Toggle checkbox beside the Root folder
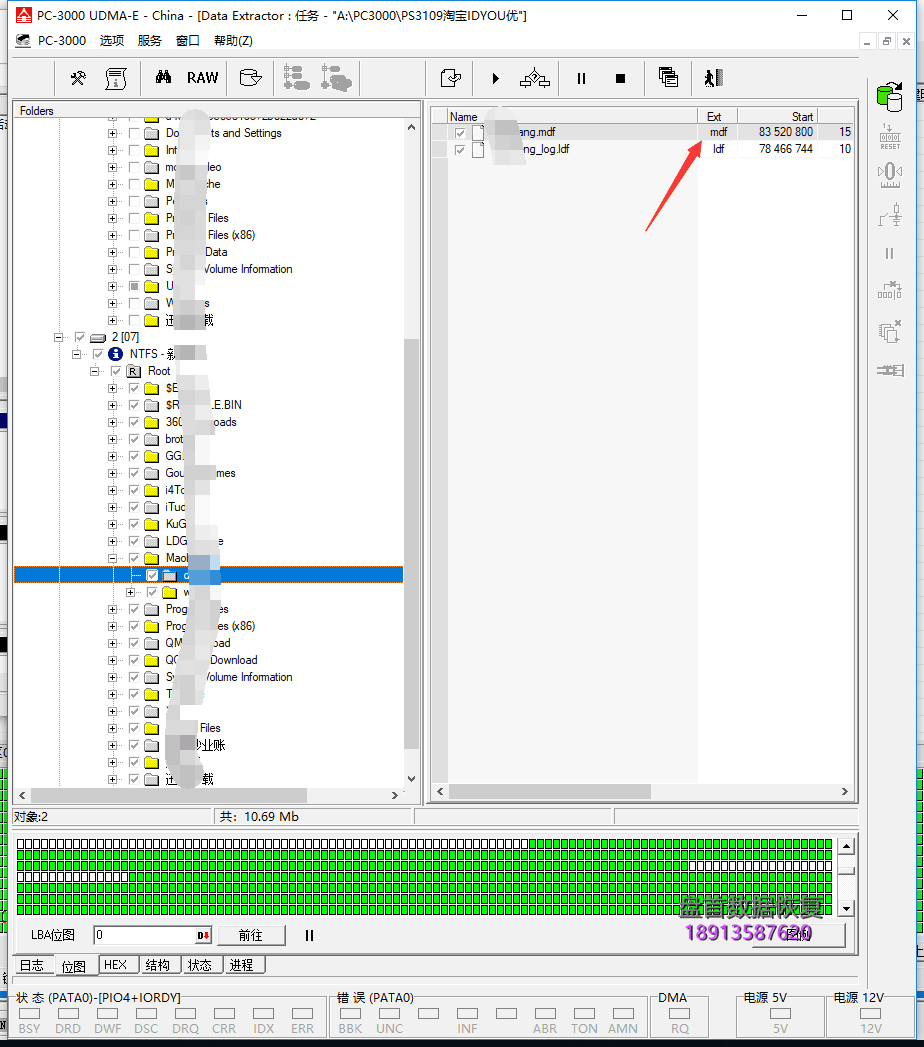The image size is (924, 1047). [x=116, y=371]
